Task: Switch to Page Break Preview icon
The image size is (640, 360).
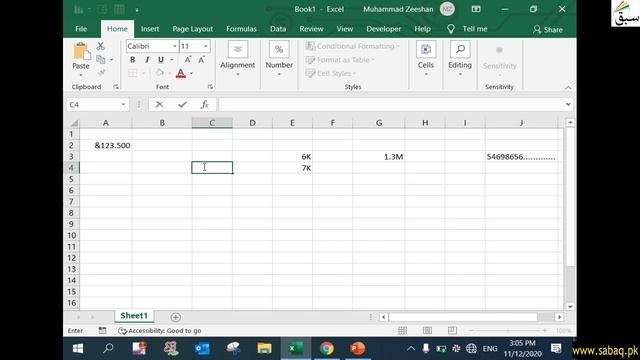Action: coord(452,331)
